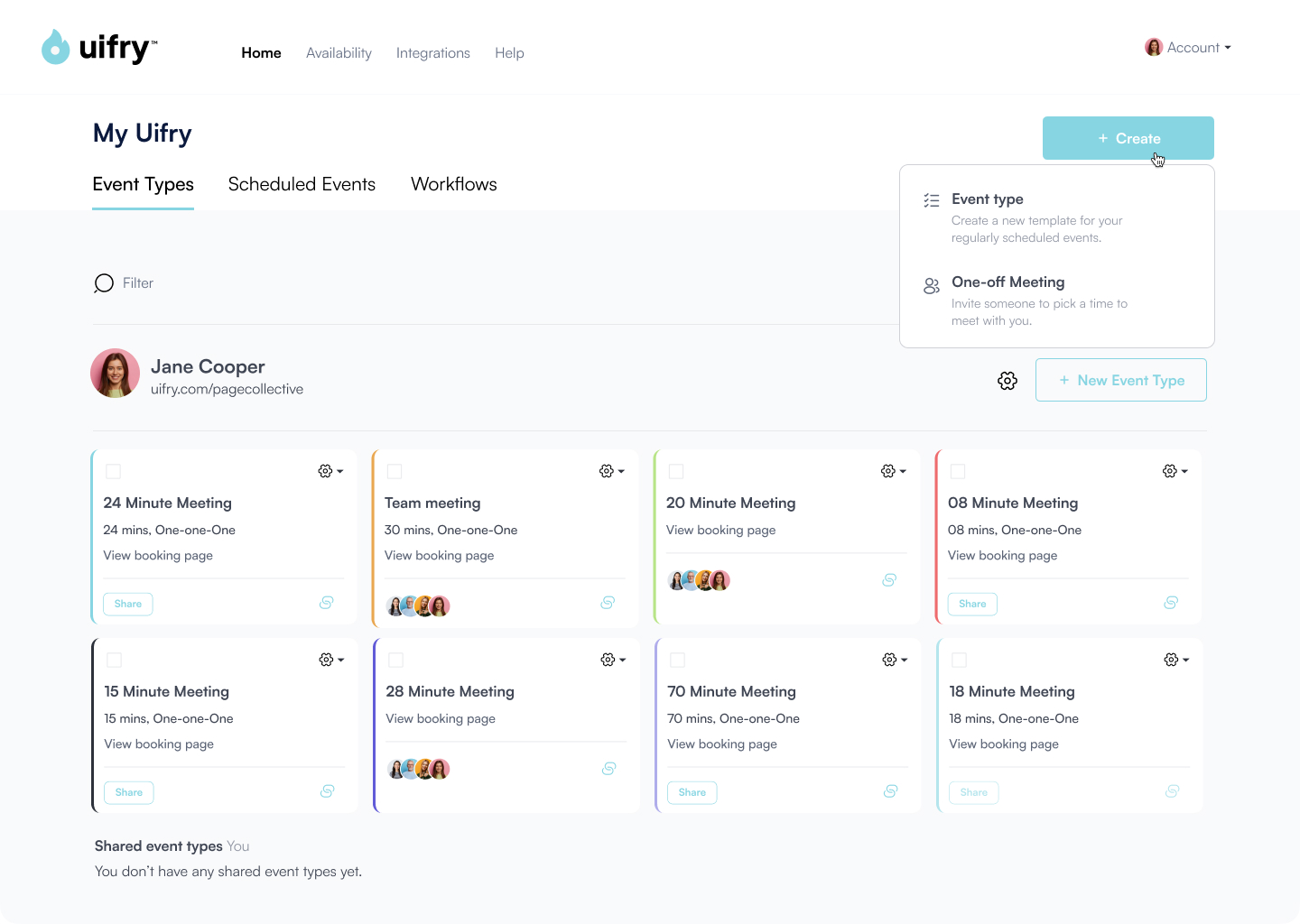Image resolution: width=1300 pixels, height=924 pixels.
Task: Select the 24 Minute Meeting checkbox
Action: coord(114,471)
